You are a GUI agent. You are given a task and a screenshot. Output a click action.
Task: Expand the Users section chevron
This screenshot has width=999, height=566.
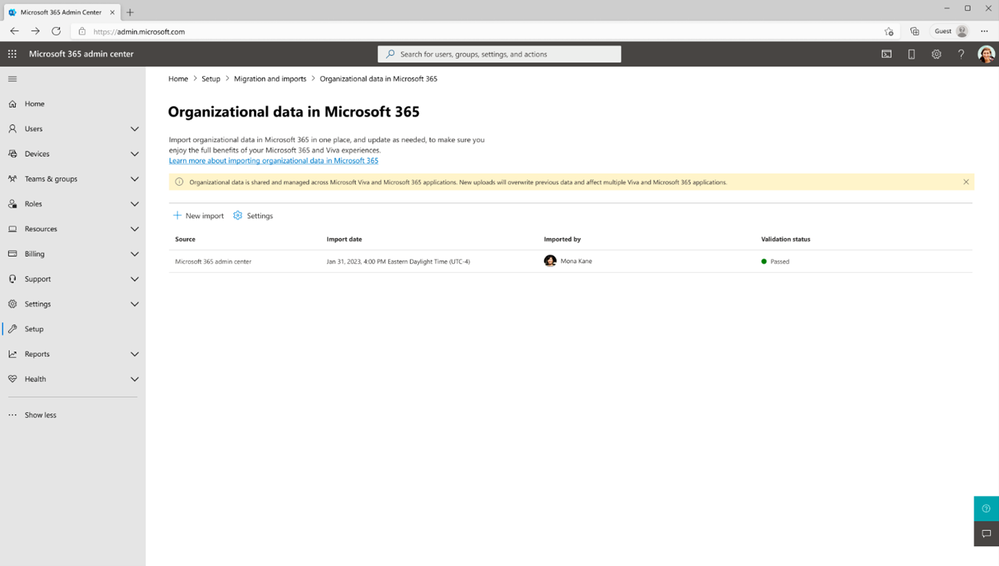(134, 129)
